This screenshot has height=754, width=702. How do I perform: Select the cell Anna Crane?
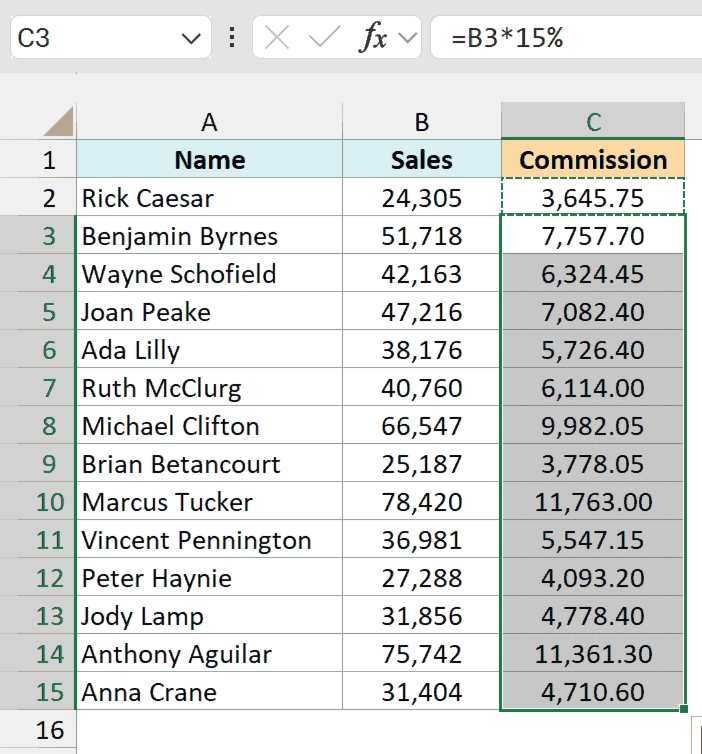209,691
